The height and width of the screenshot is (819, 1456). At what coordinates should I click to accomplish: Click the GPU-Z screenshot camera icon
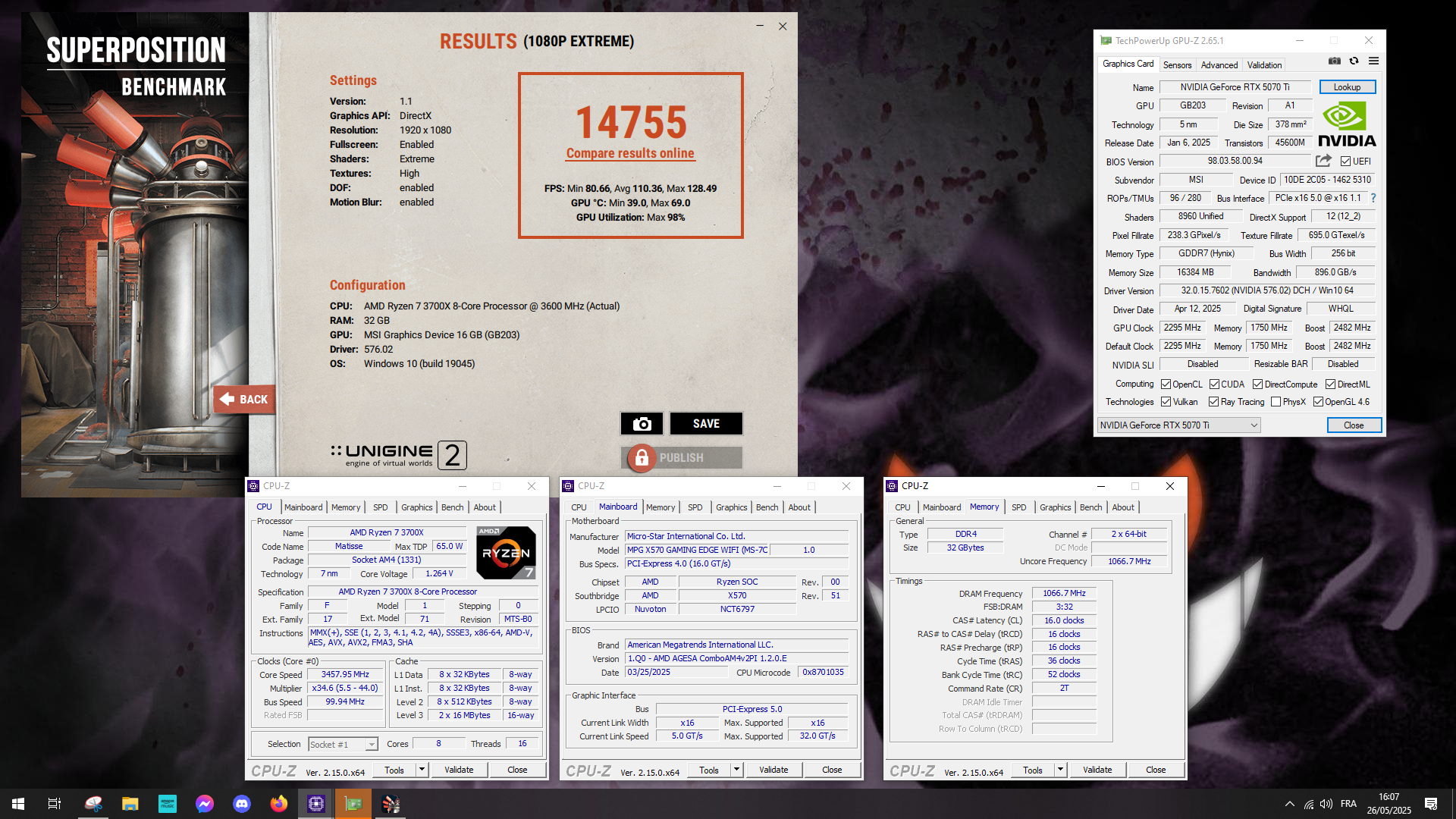(x=1335, y=61)
